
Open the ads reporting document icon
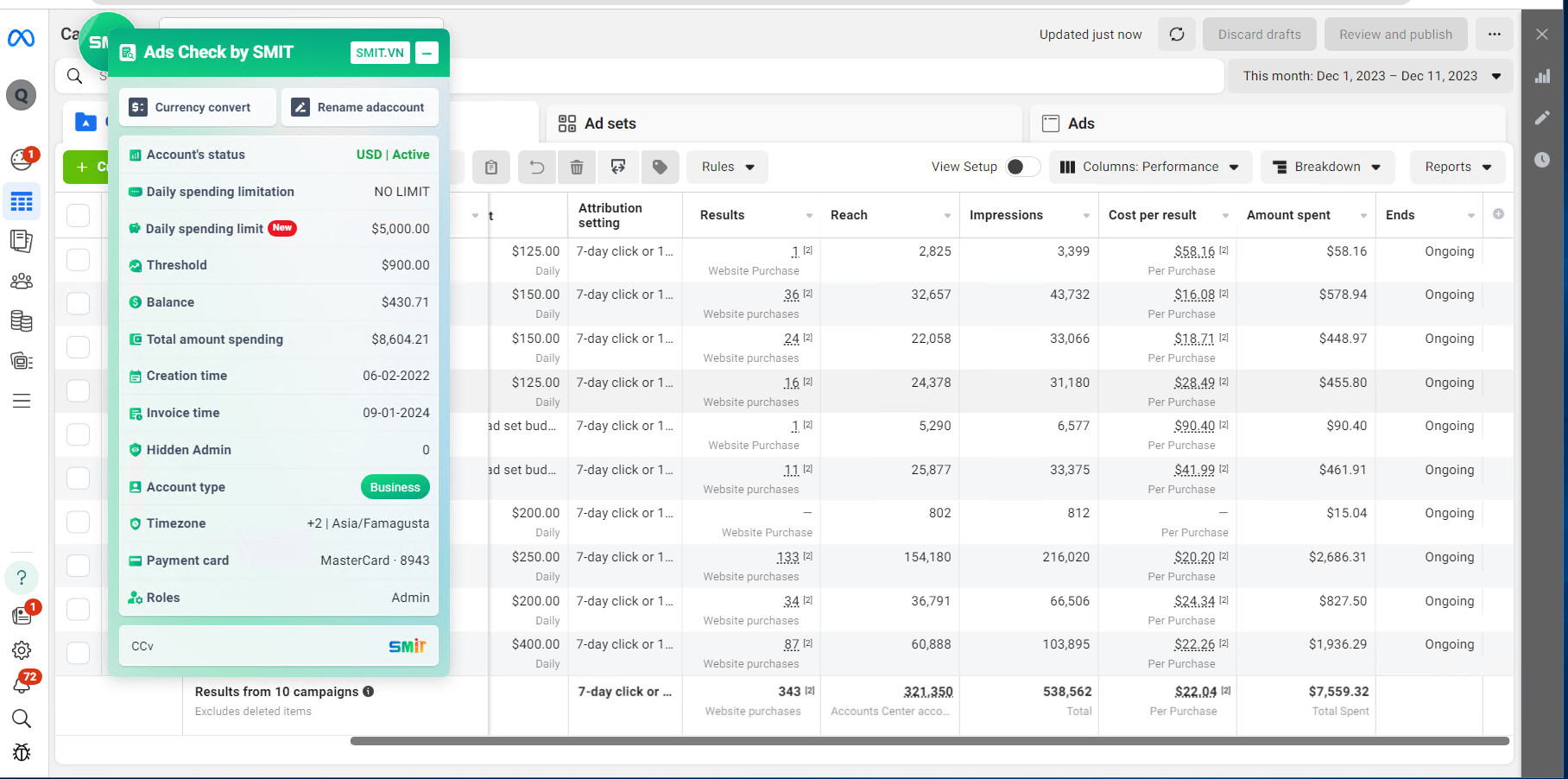[x=22, y=241]
